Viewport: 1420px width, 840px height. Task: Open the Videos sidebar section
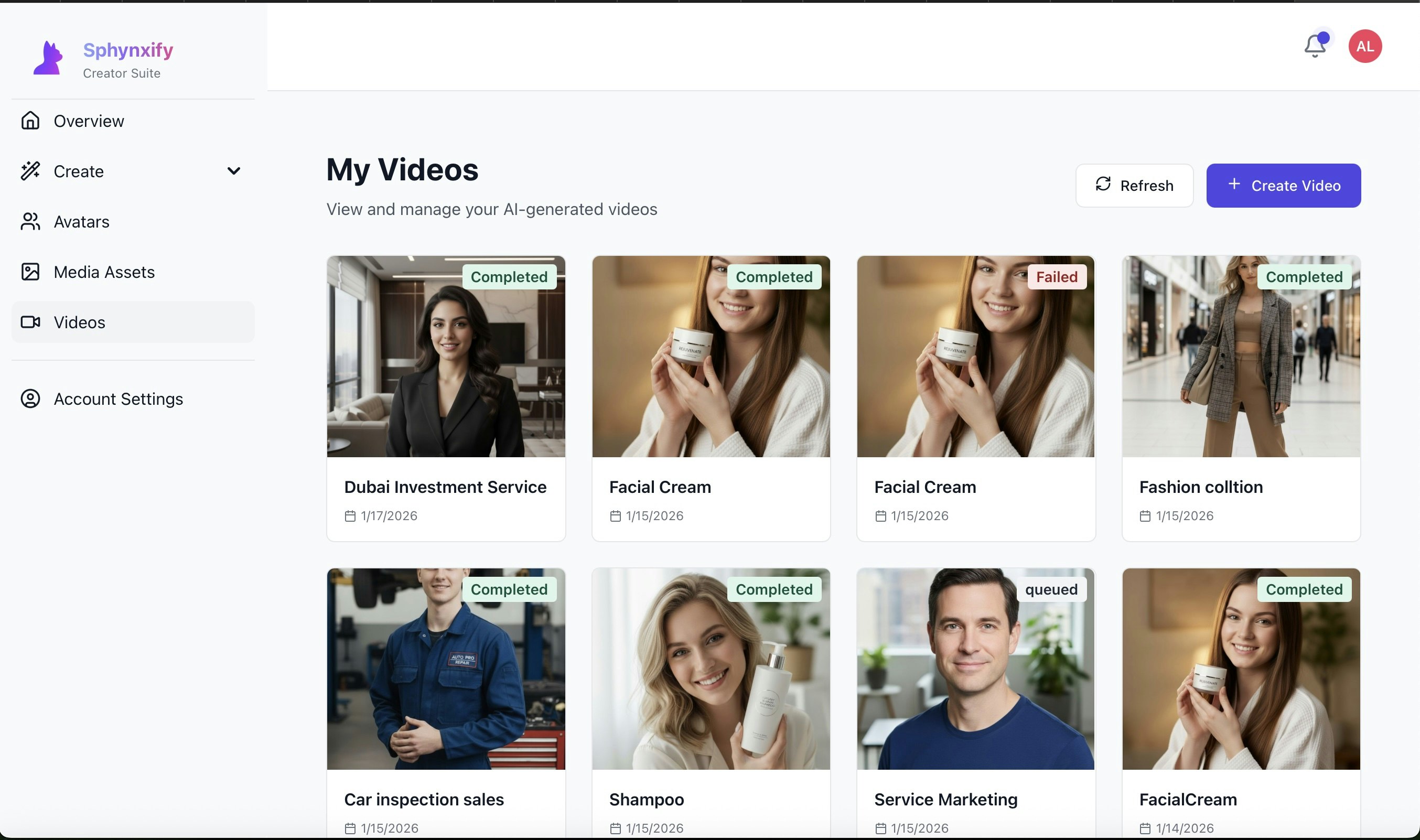point(79,322)
